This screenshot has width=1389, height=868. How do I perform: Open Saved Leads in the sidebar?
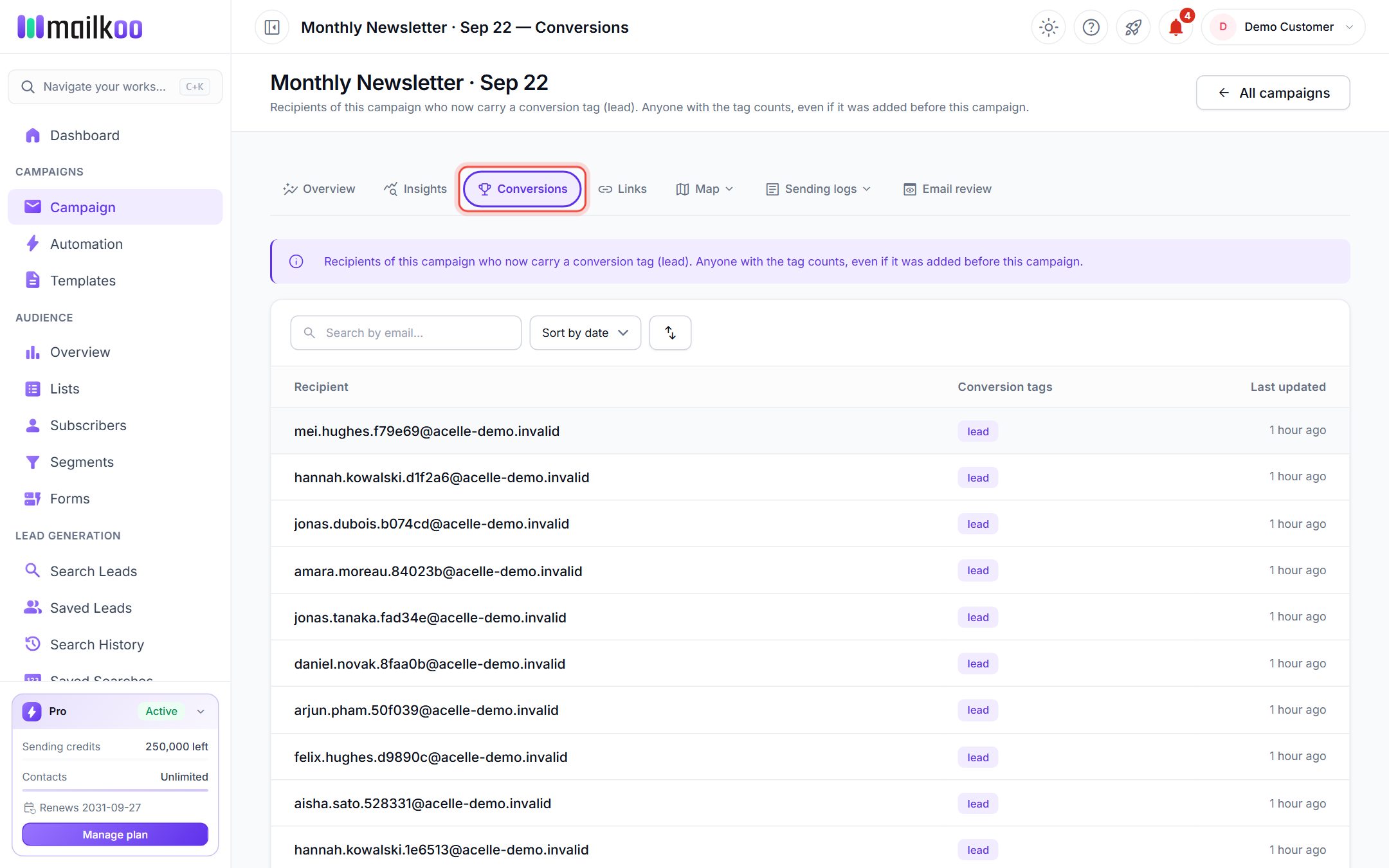pyautogui.click(x=115, y=608)
